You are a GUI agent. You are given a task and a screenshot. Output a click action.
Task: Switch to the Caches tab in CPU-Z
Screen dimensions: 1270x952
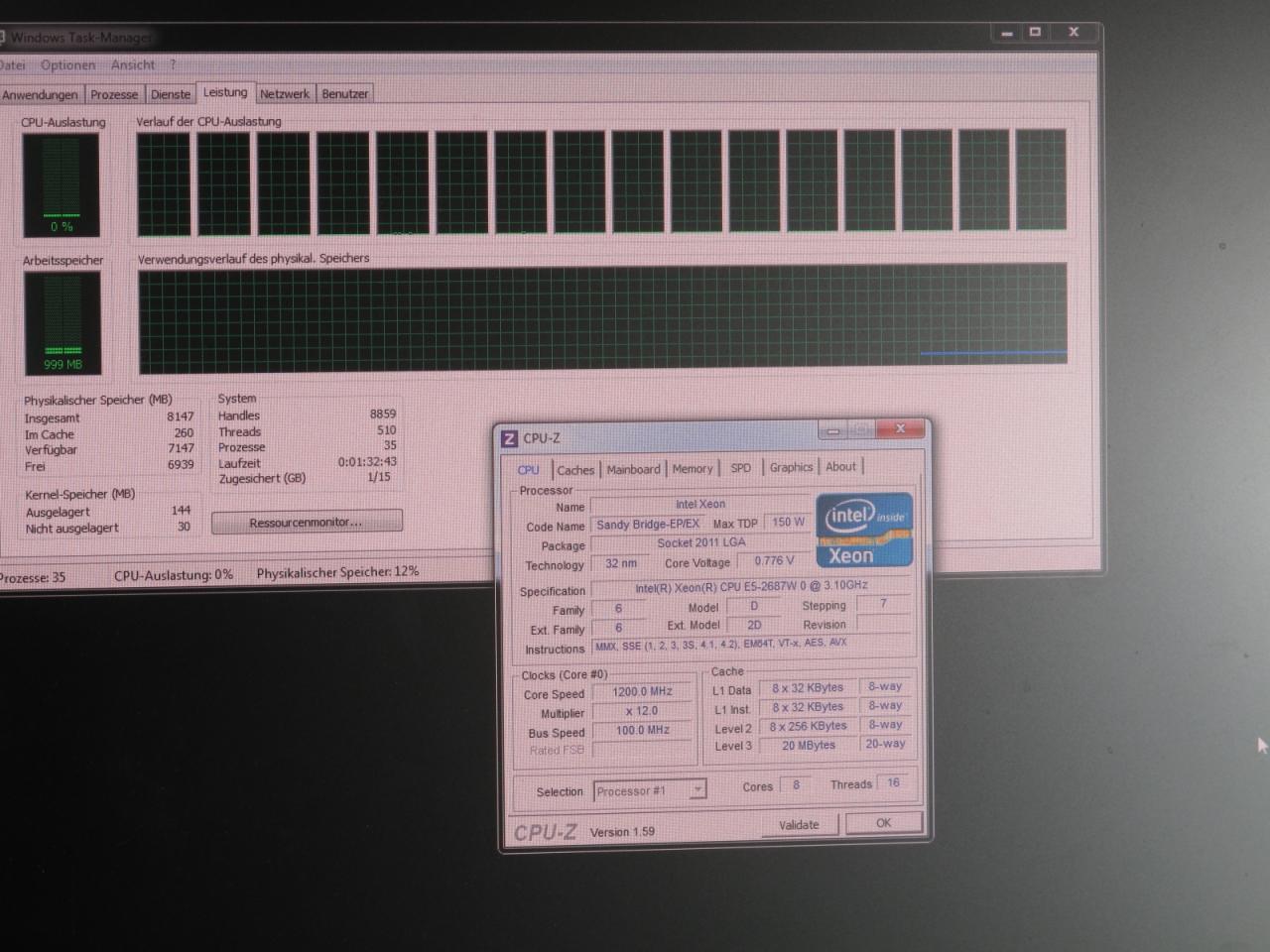(575, 470)
